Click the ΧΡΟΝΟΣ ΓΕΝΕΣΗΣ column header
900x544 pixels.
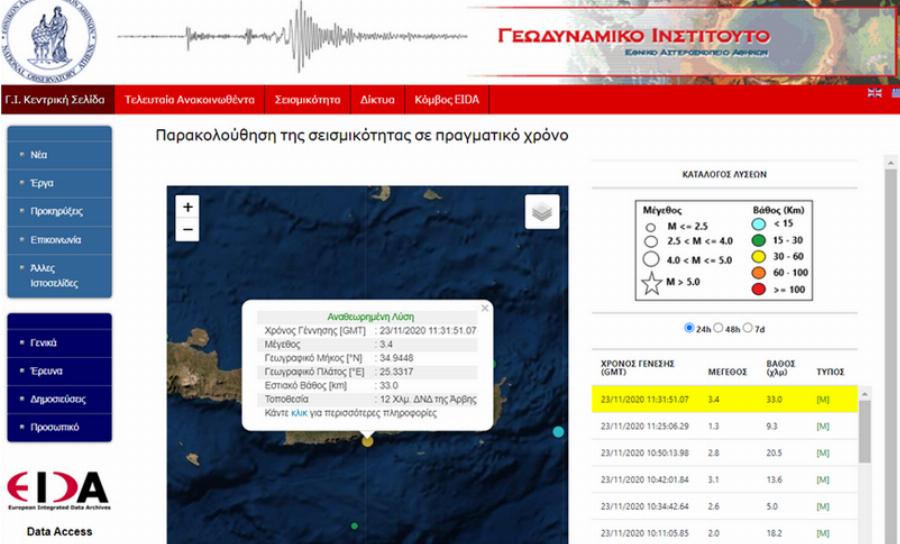click(x=638, y=368)
